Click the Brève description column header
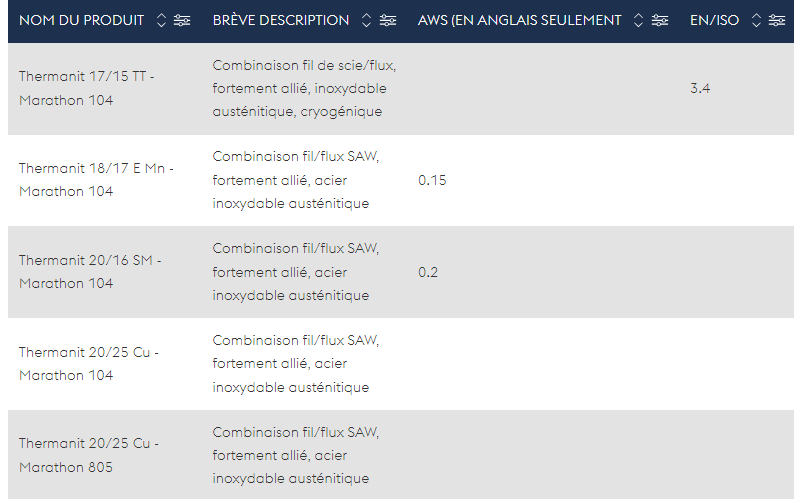This screenshot has width=794, height=499. (x=281, y=21)
